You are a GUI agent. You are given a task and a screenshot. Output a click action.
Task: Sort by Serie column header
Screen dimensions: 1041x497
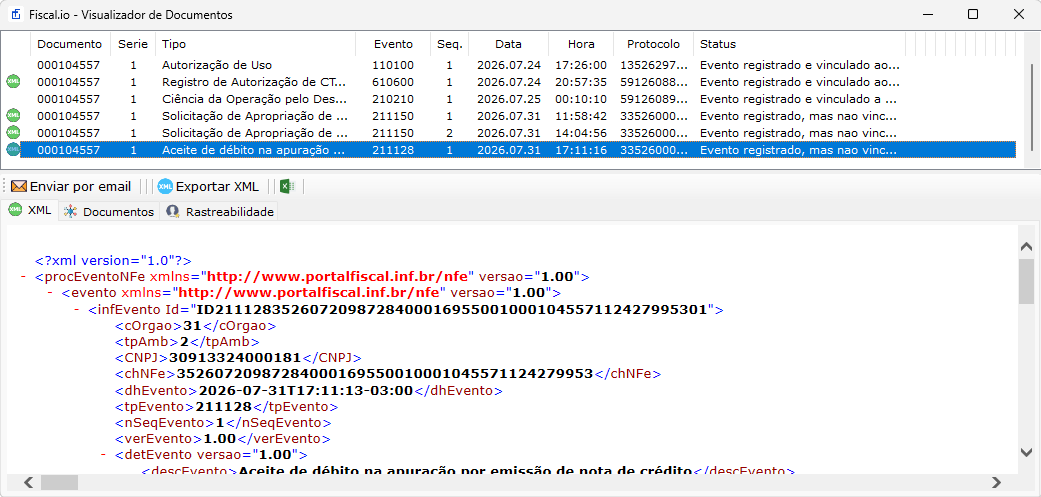tap(133, 44)
